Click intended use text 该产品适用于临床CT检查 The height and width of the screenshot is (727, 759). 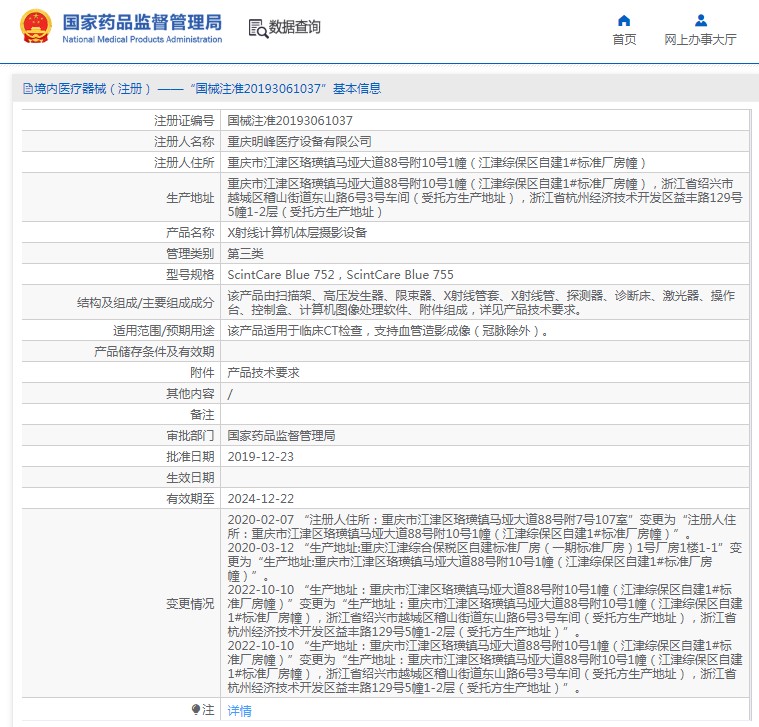pos(388,331)
